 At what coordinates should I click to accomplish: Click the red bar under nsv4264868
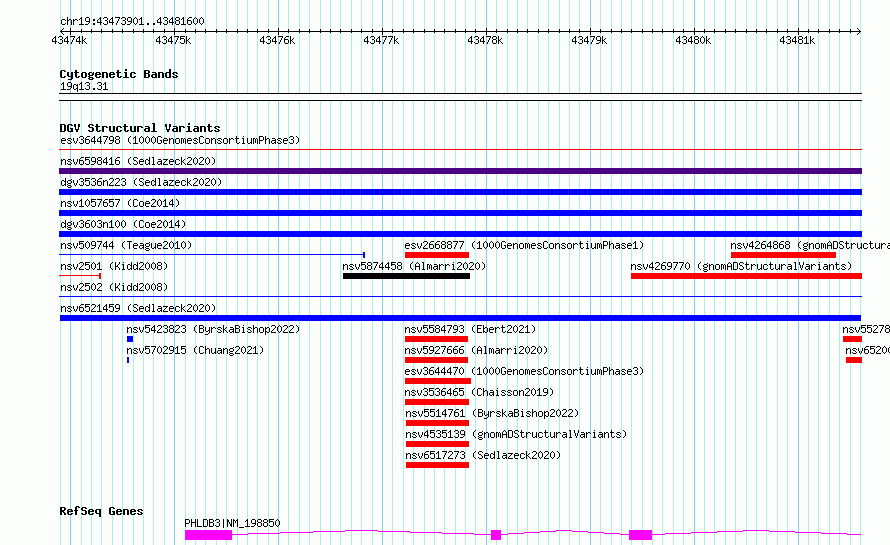[783, 255]
